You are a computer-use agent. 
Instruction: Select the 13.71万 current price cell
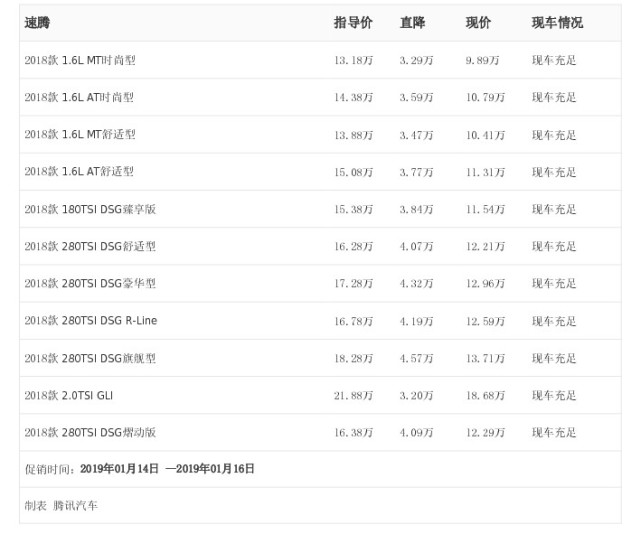[x=485, y=358]
